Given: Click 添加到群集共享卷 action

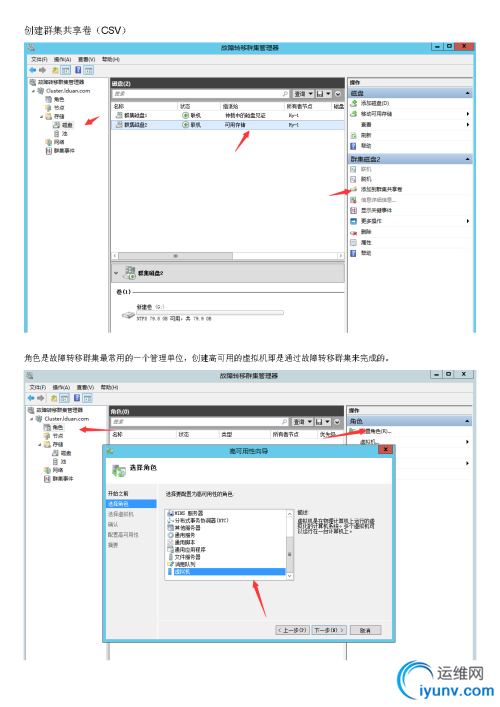Looking at the screenshot, I should (x=381, y=189).
